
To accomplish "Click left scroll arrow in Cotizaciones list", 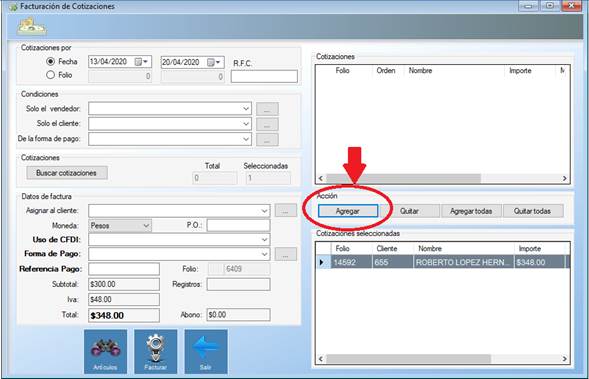I will tap(321, 178).
